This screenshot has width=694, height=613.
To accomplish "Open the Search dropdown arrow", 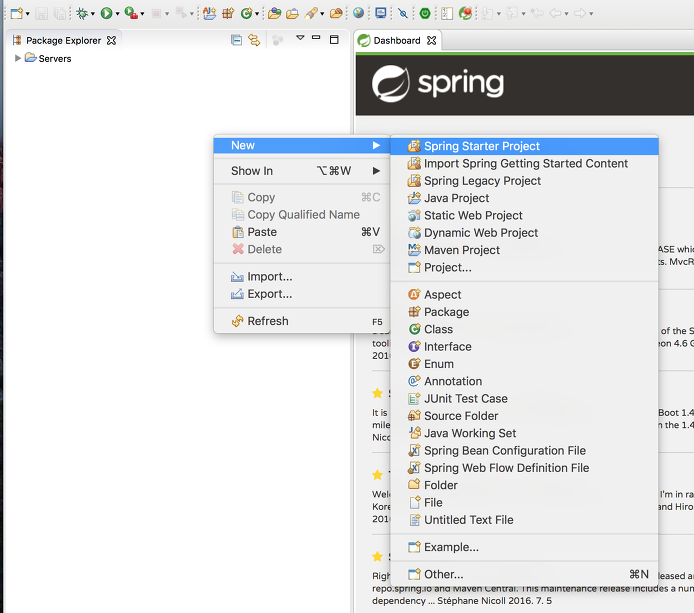I will 322,14.
